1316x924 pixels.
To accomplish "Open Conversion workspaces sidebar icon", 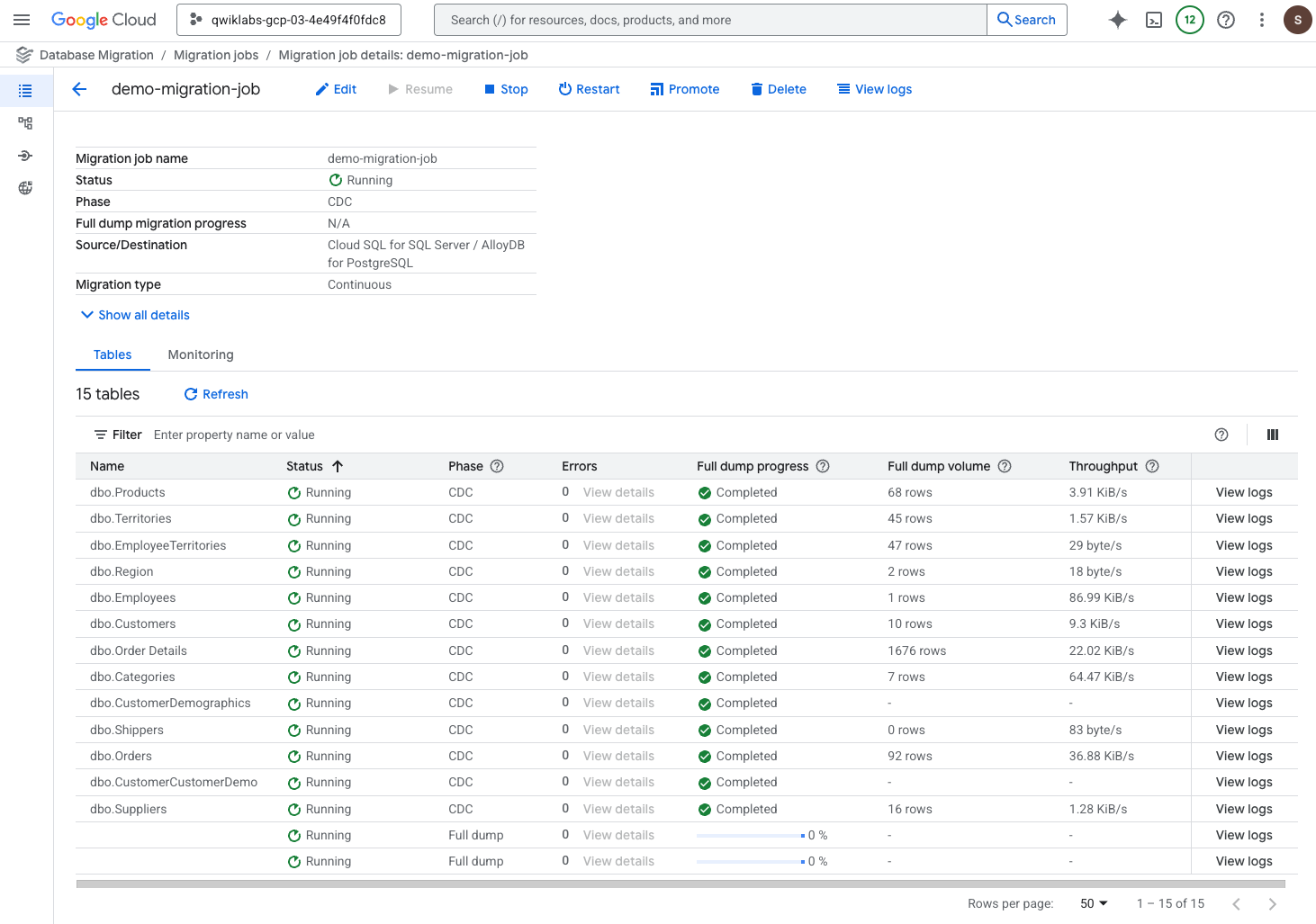I will click(x=25, y=123).
